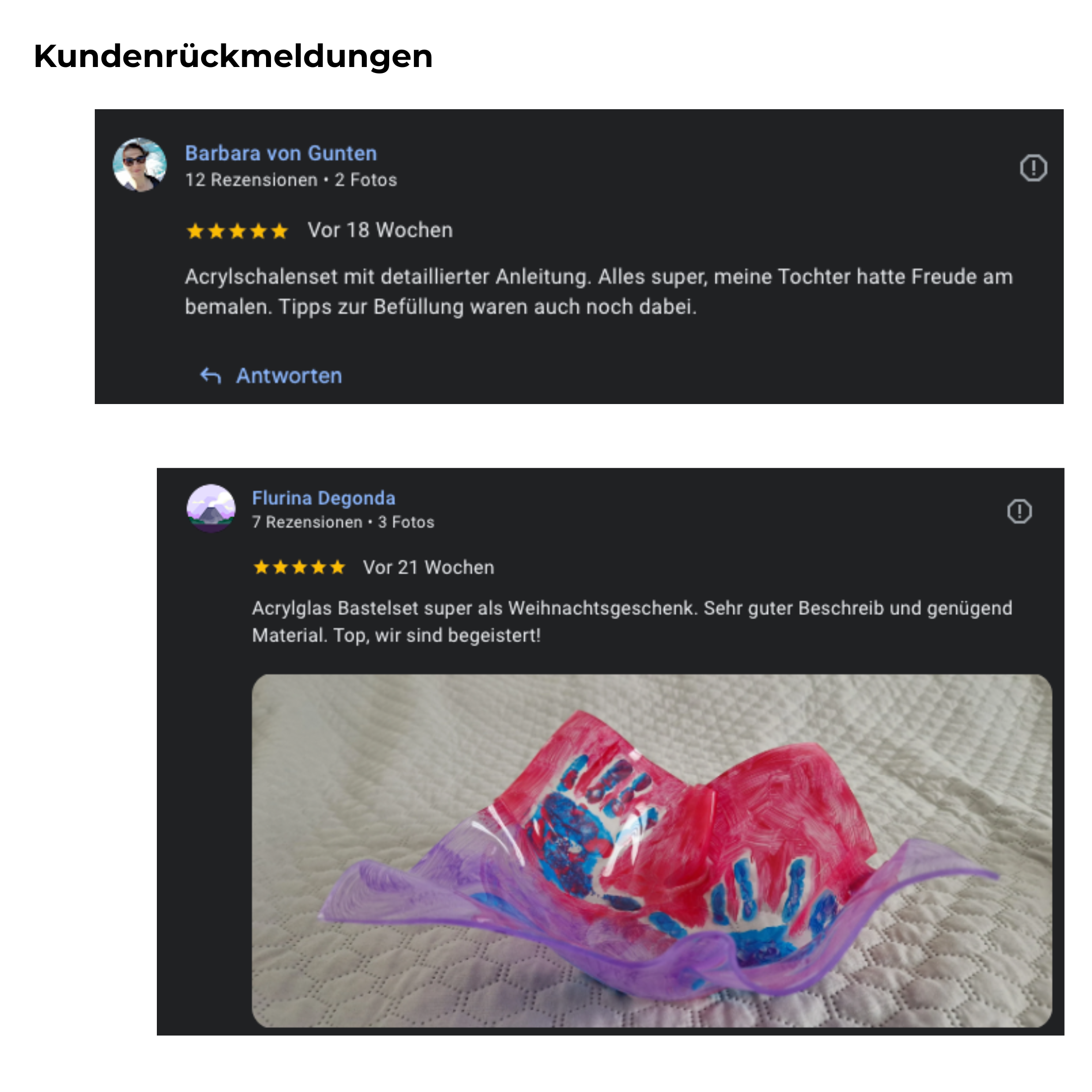Click '7 Rezensionen · 3 Fotos' reviewer stats
Screen dimensions: 1092x1092
pos(343,522)
